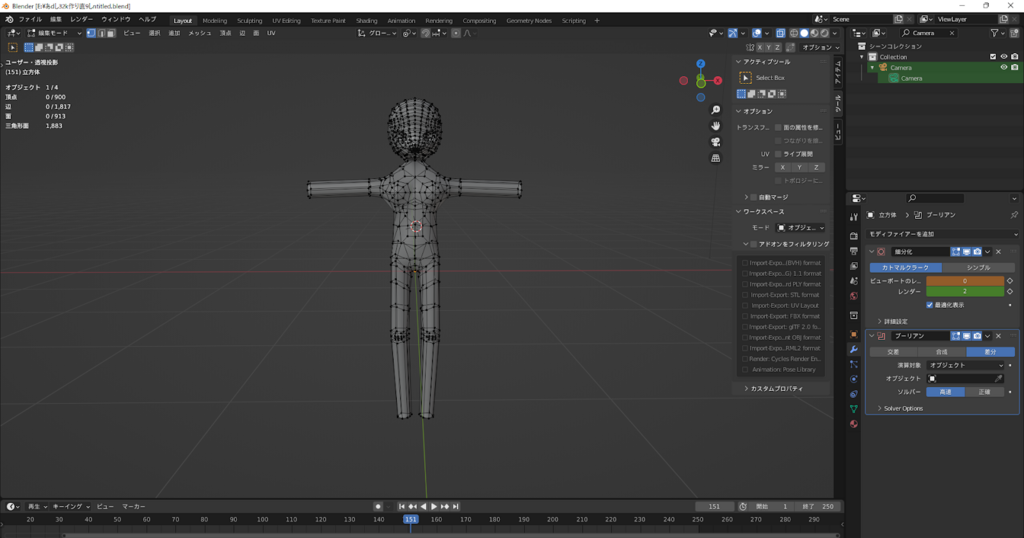Toggle camera view with the camera gizmo
Image resolution: width=1024 pixels, height=538 pixels.
(x=716, y=142)
